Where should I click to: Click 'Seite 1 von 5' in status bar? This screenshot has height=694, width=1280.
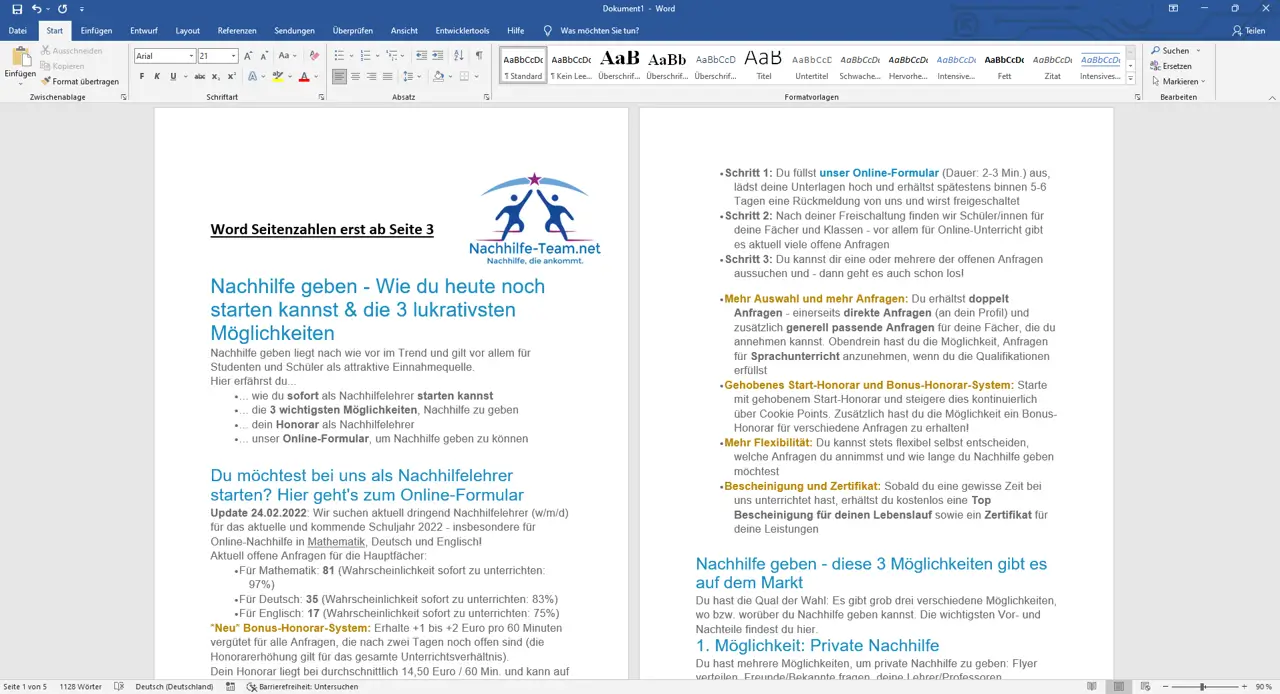pos(25,687)
